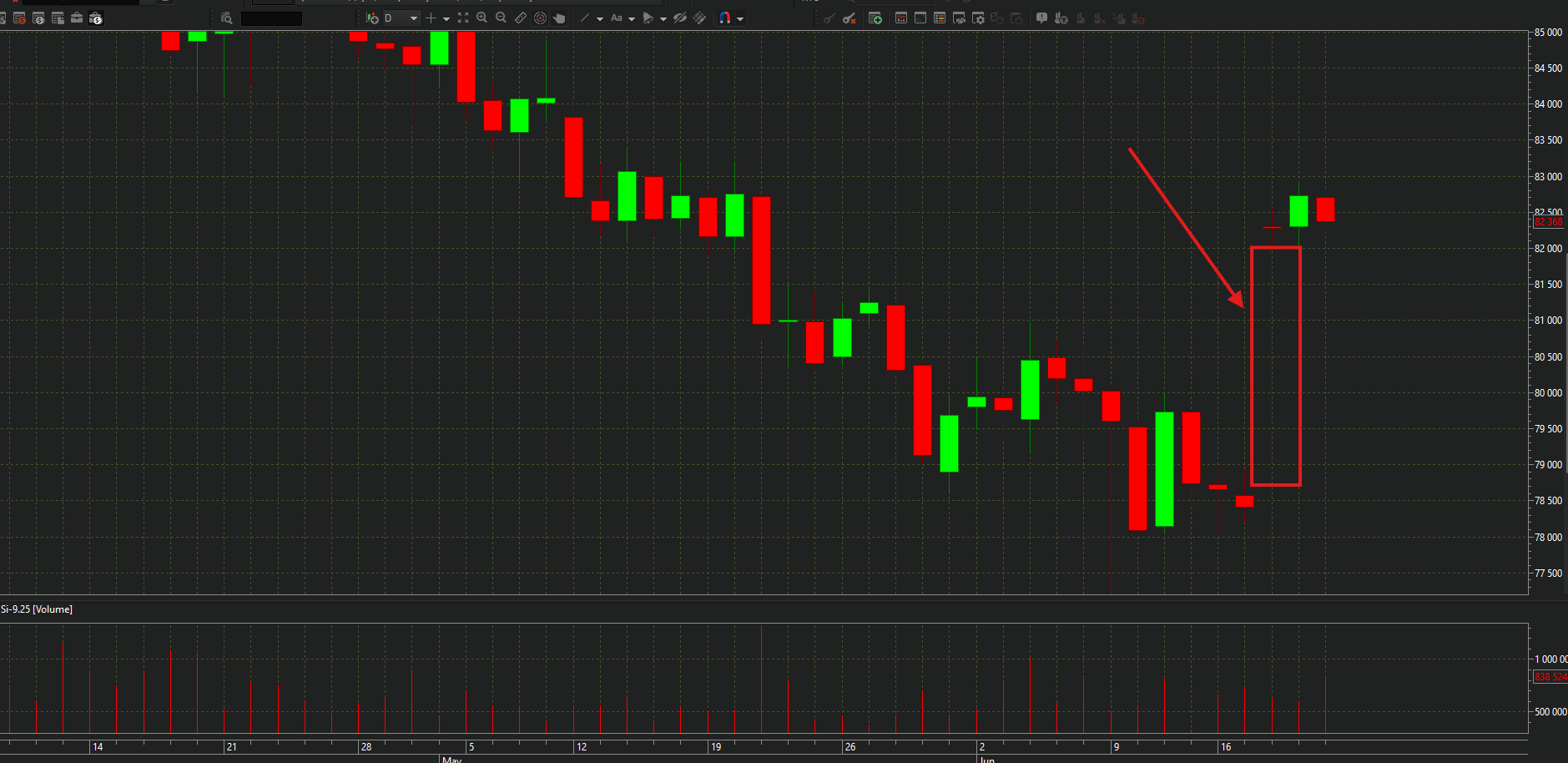Open the red-and-green table window icon

tap(940, 18)
